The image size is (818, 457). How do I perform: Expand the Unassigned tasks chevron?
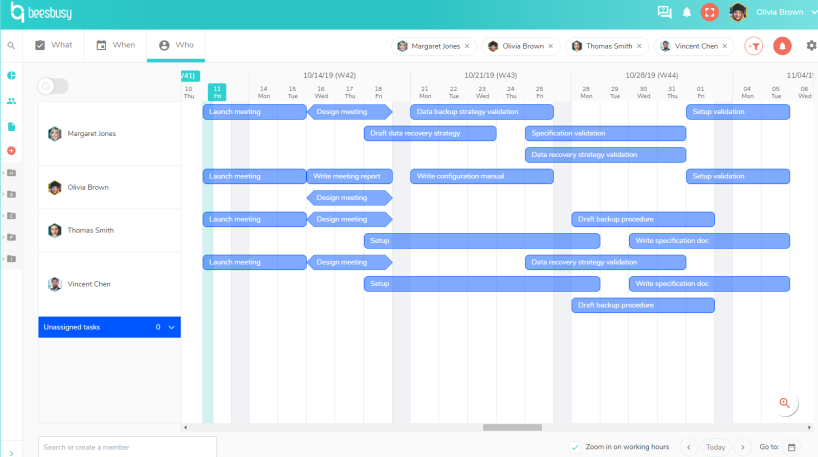(x=171, y=327)
